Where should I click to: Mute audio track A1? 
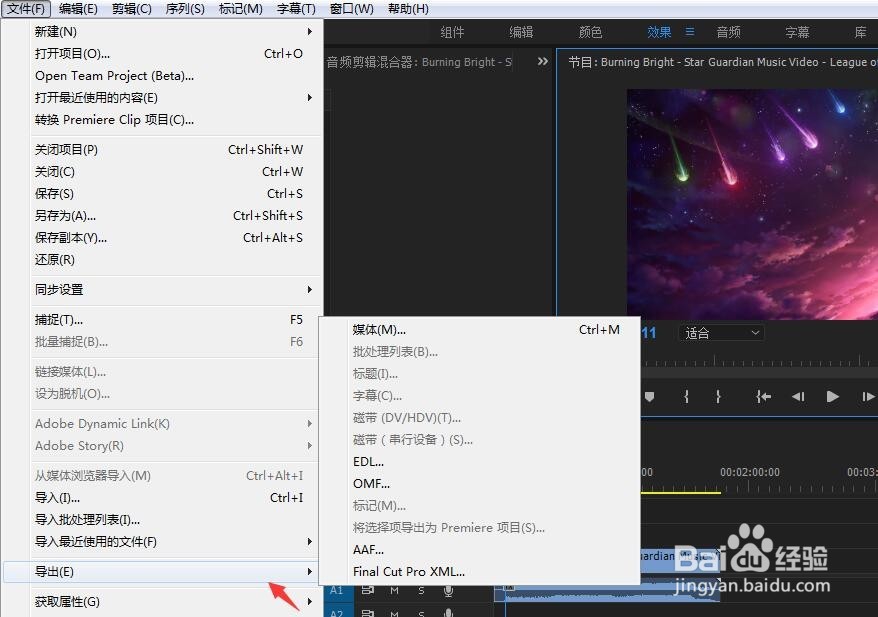click(x=394, y=591)
